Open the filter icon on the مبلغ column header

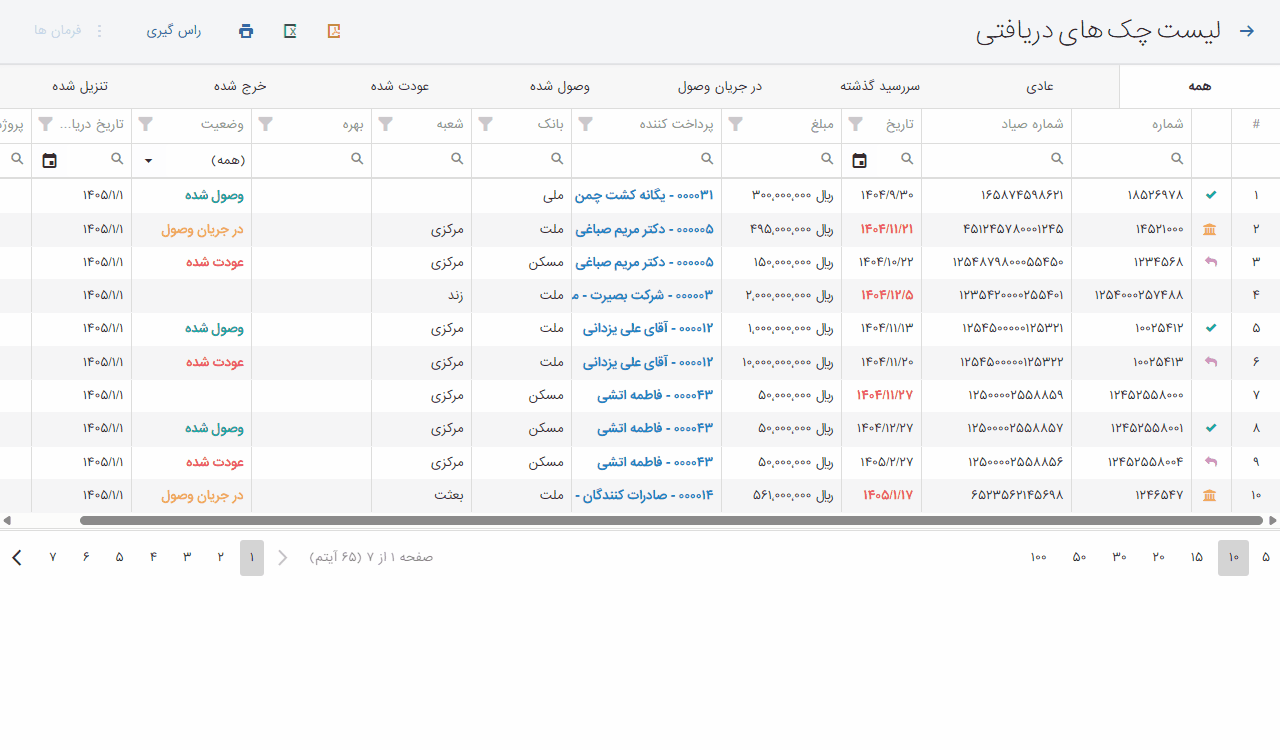pos(736,125)
